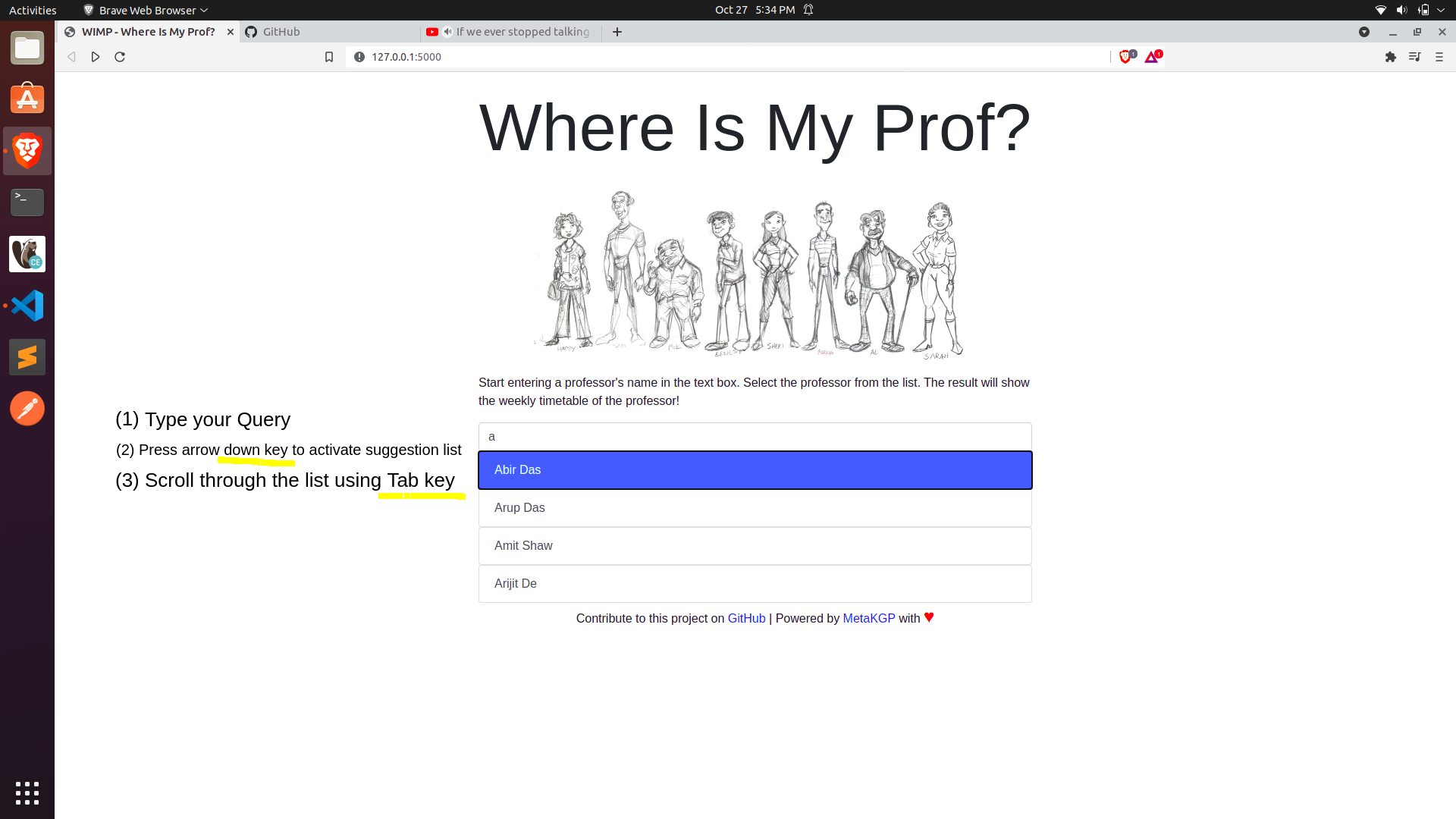Open the extensions puzzle icon
The height and width of the screenshot is (819, 1456).
(1390, 57)
